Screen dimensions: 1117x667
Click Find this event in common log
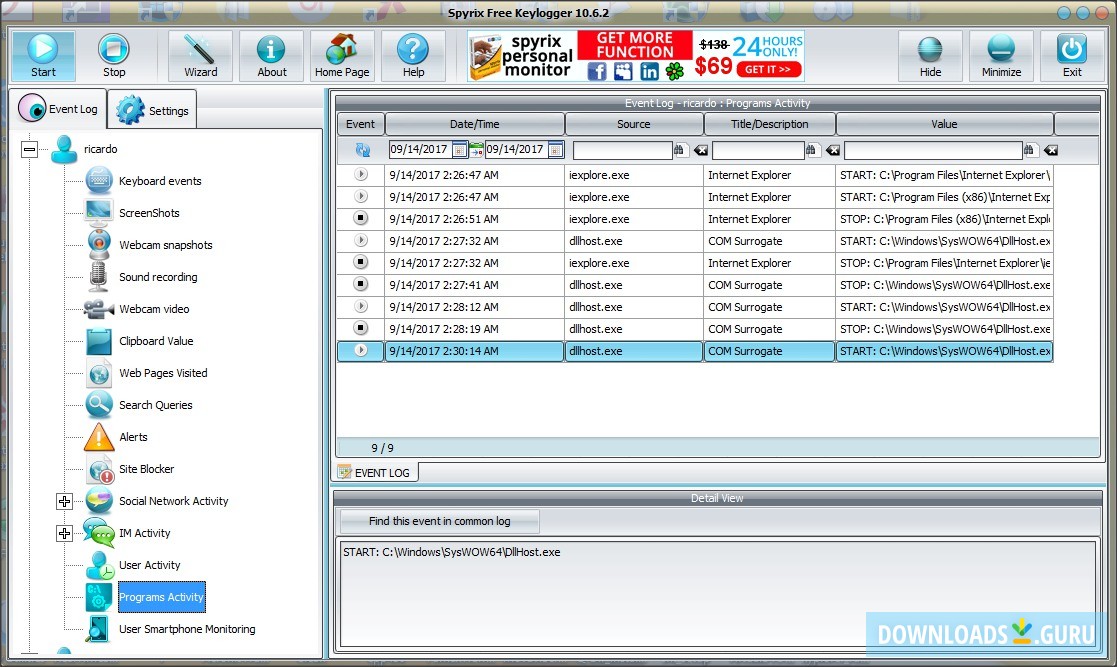pyautogui.click(x=439, y=521)
